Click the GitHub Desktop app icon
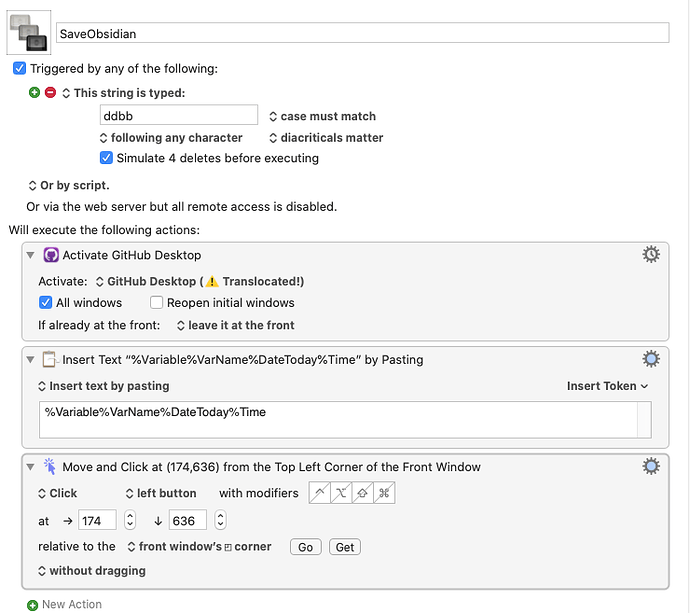Screen dimensions: 690x613 pyautogui.click(x=51, y=255)
